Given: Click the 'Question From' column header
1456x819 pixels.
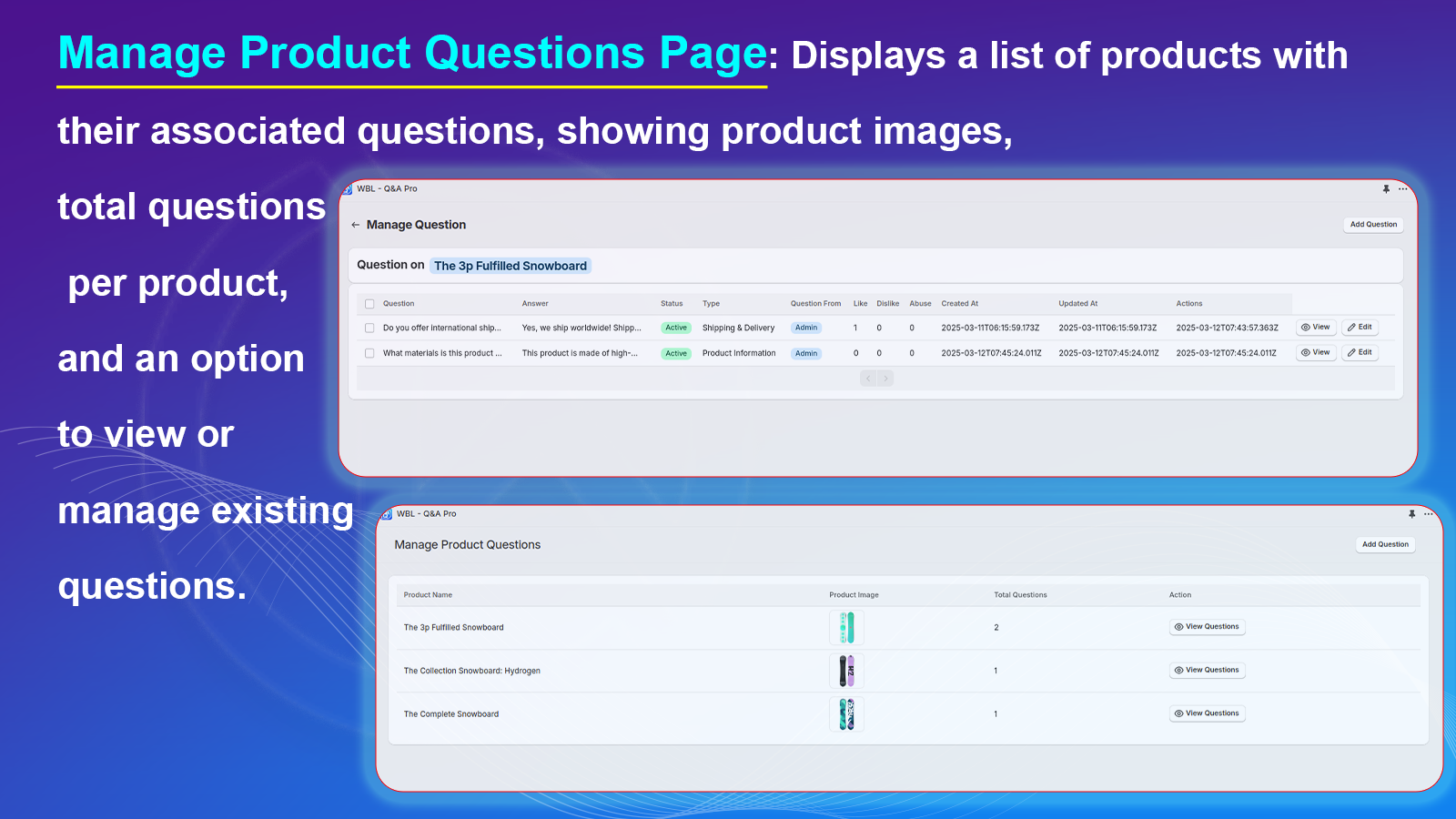Looking at the screenshot, I should pos(815,304).
